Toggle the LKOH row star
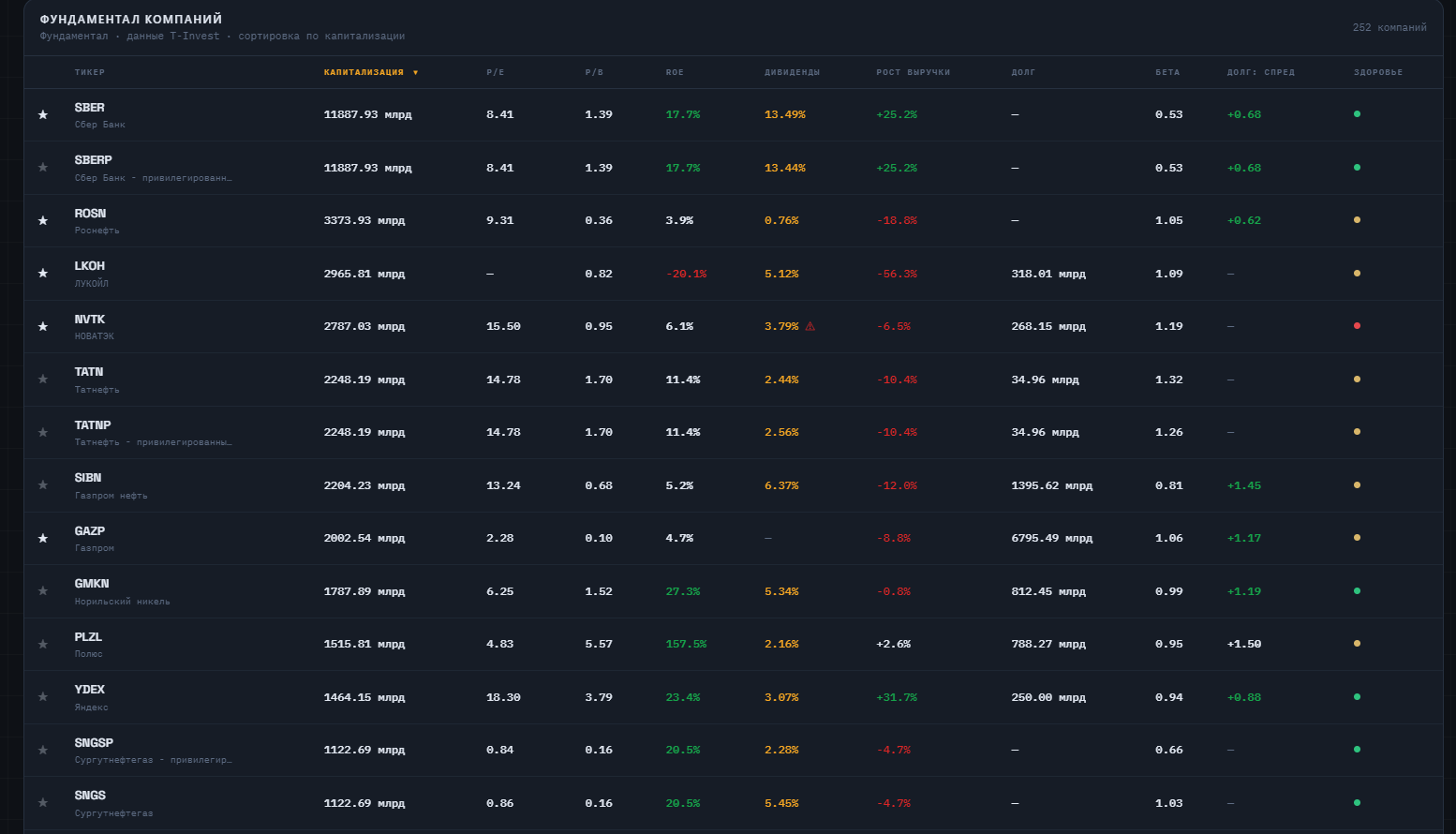 43,274
